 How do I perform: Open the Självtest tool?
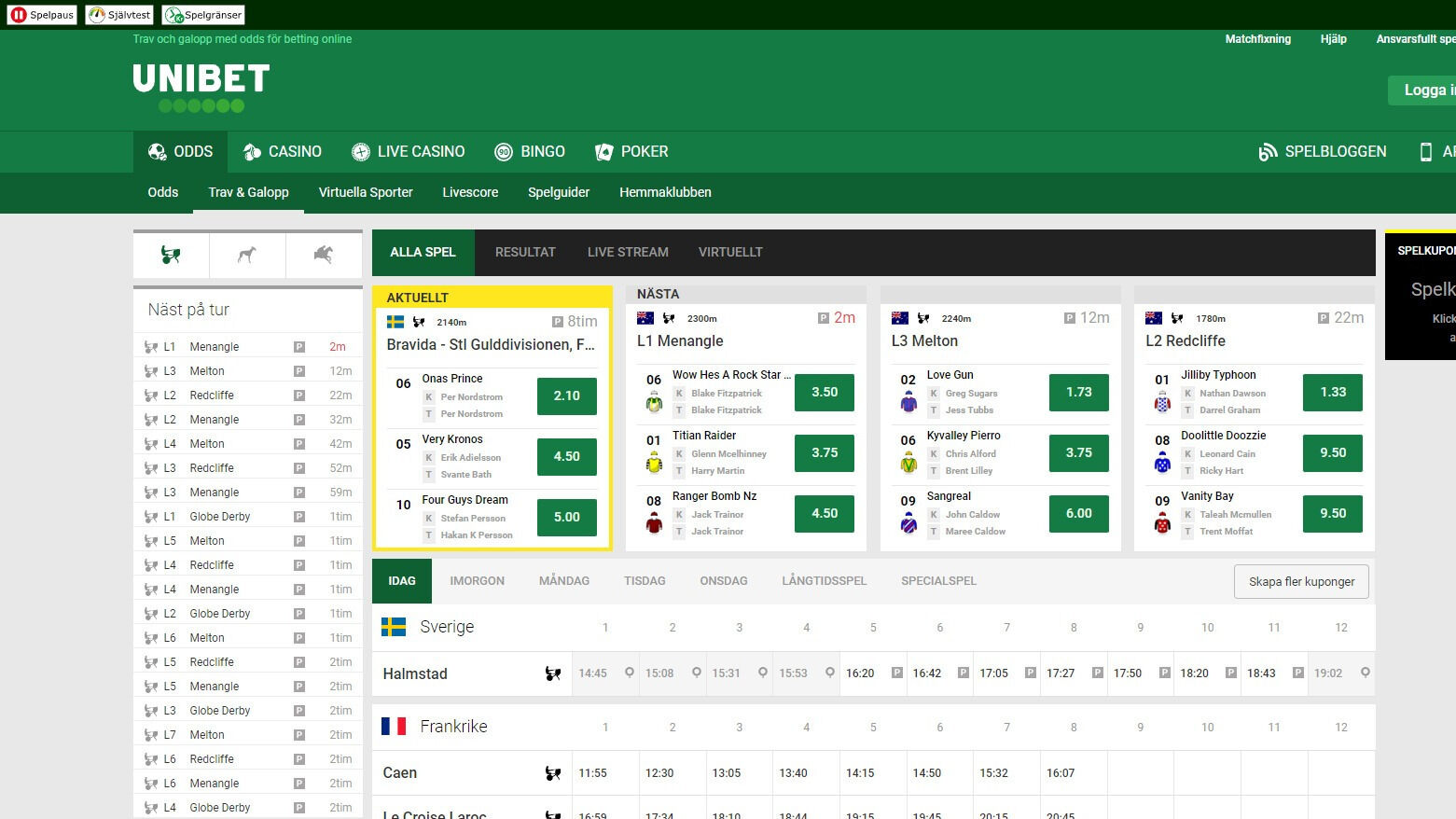click(119, 15)
